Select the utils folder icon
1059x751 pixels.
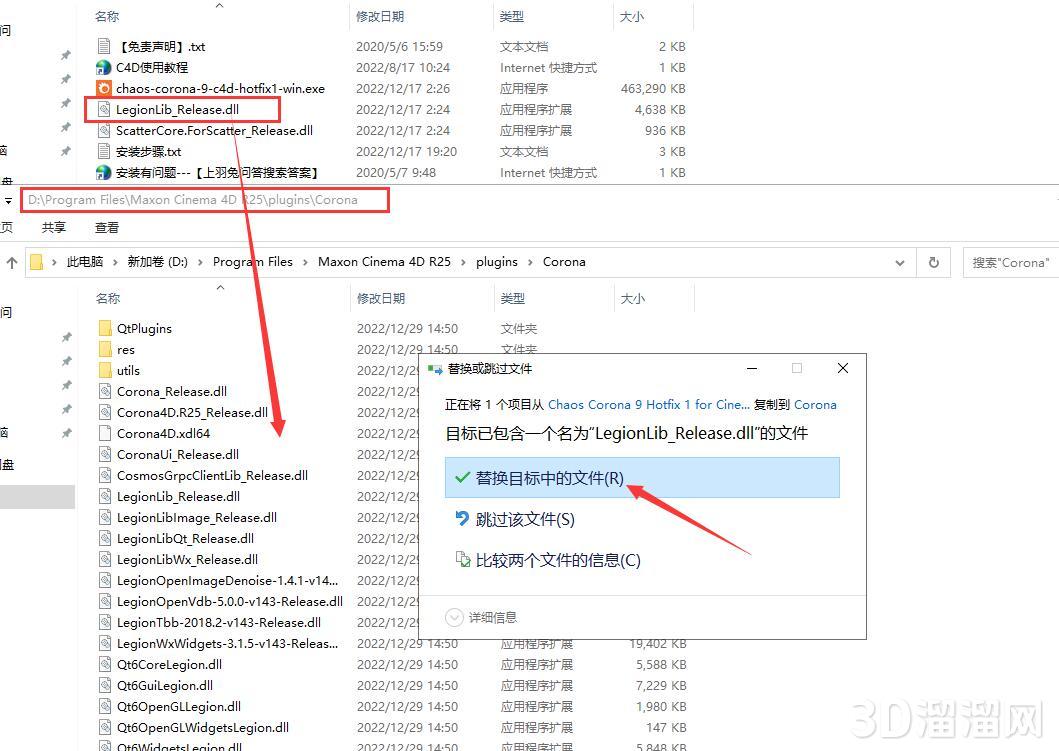[x=106, y=370]
